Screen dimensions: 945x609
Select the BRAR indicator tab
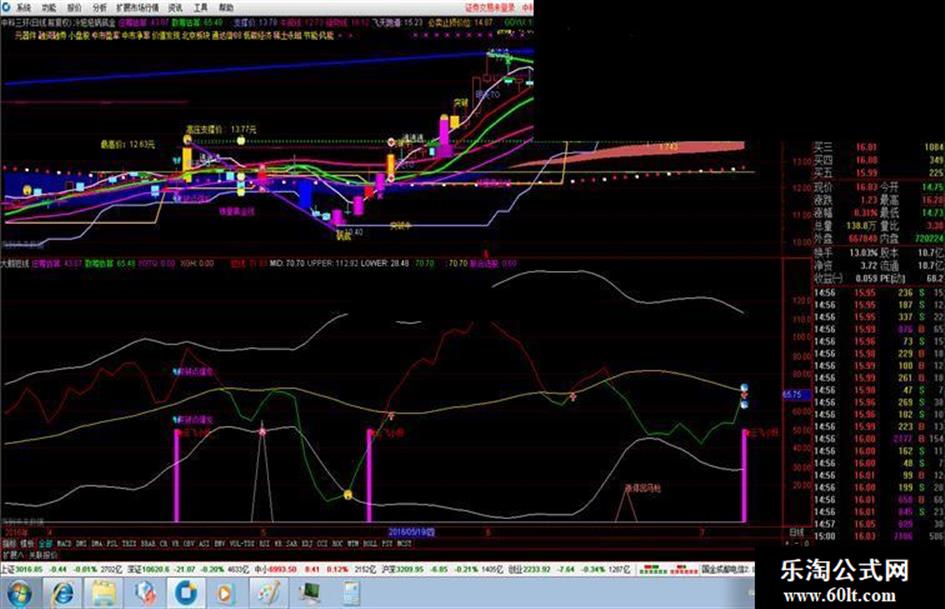pyautogui.click(x=148, y=543)
